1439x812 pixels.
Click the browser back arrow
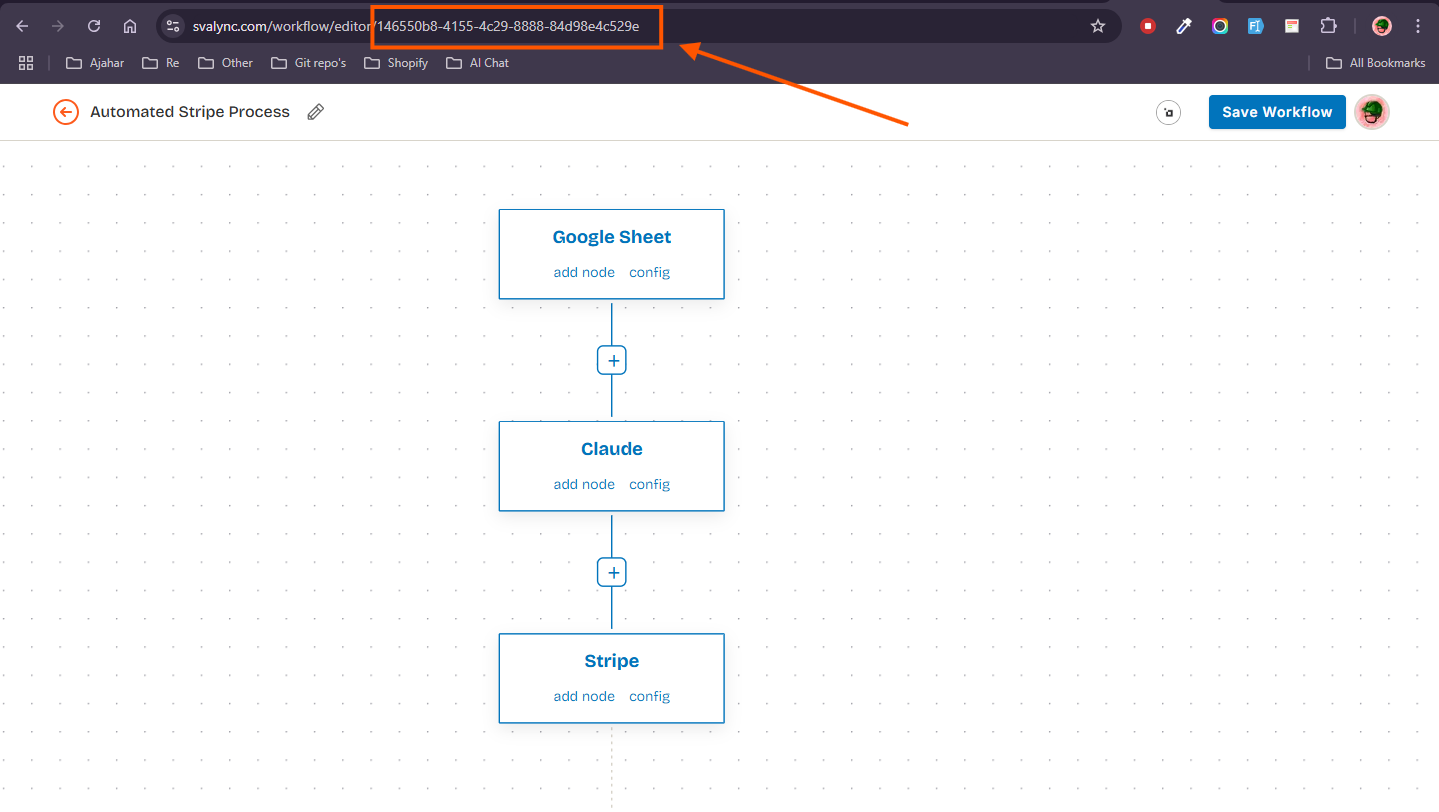coord(22,26)
